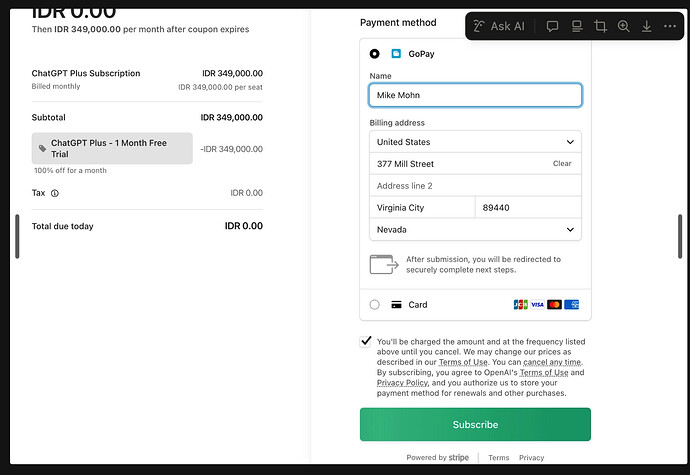This screenshot has width=690, height=475.
Task: Click the Tax IDR 0.00 amount
Action: [x=246, y=193]
